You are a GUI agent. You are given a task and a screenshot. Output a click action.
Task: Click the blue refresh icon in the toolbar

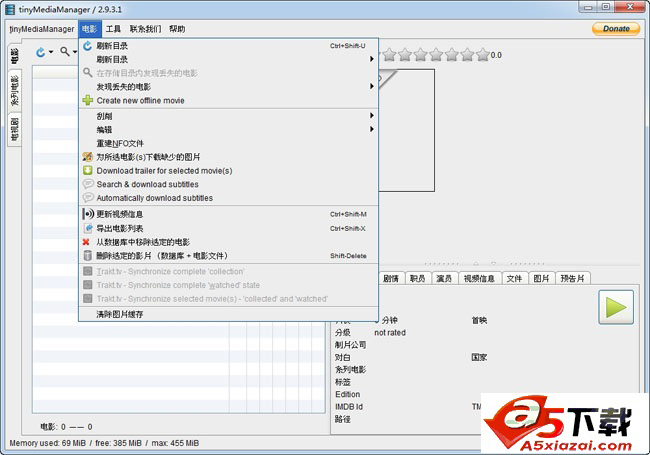tap(41, 52)
